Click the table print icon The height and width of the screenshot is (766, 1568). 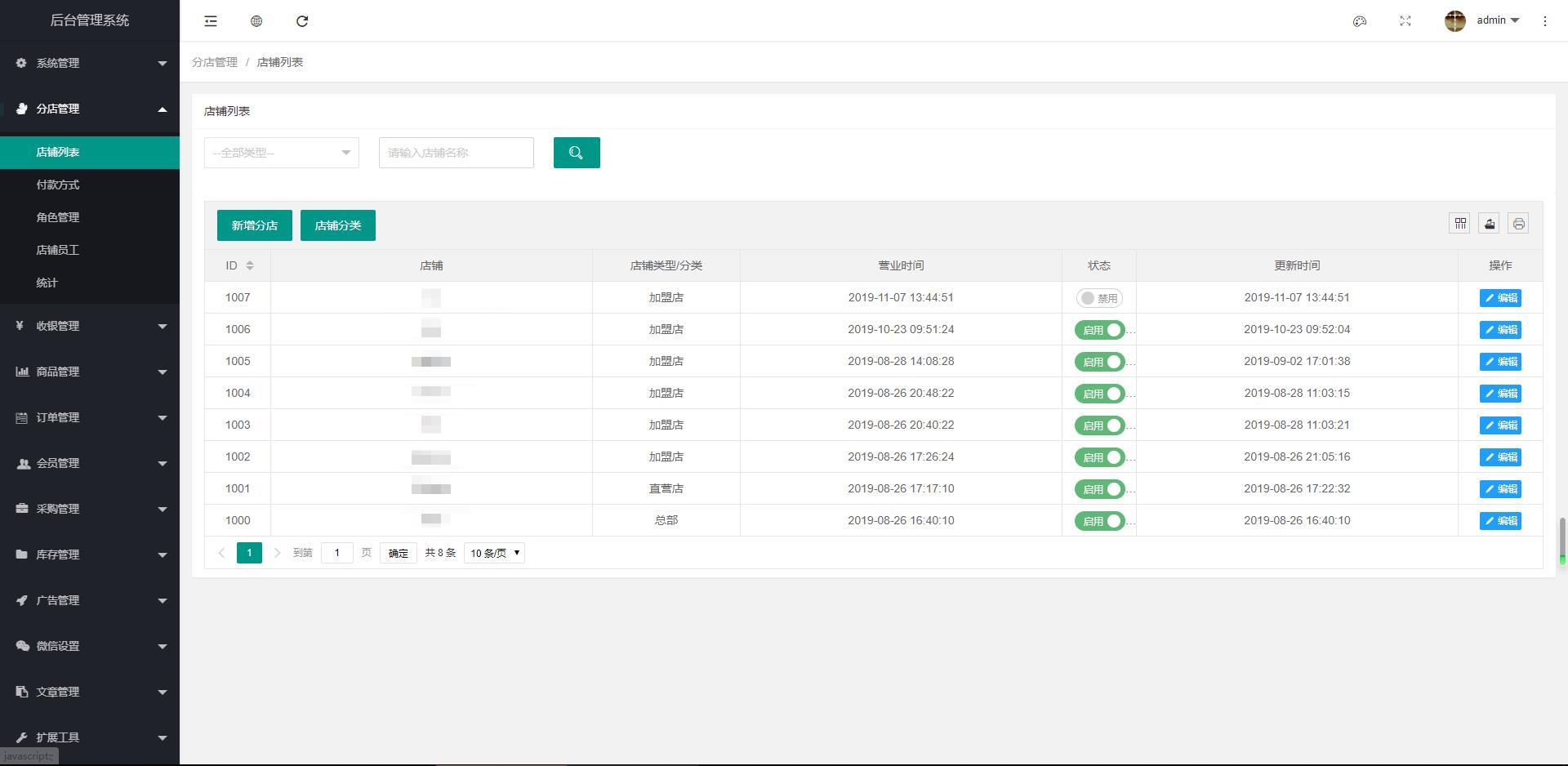coord(1519,223)
